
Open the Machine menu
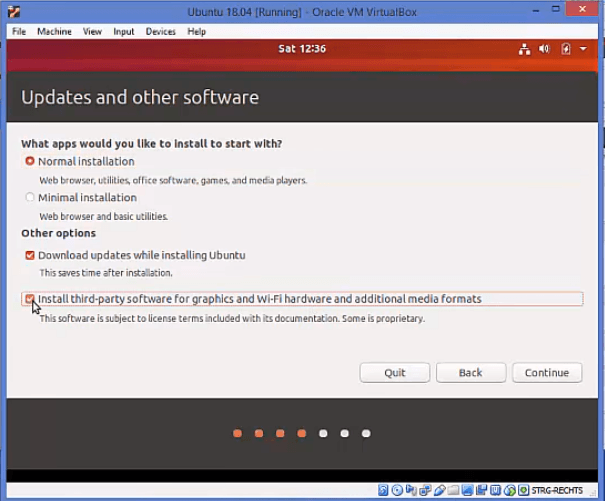[x=54, y=31]
